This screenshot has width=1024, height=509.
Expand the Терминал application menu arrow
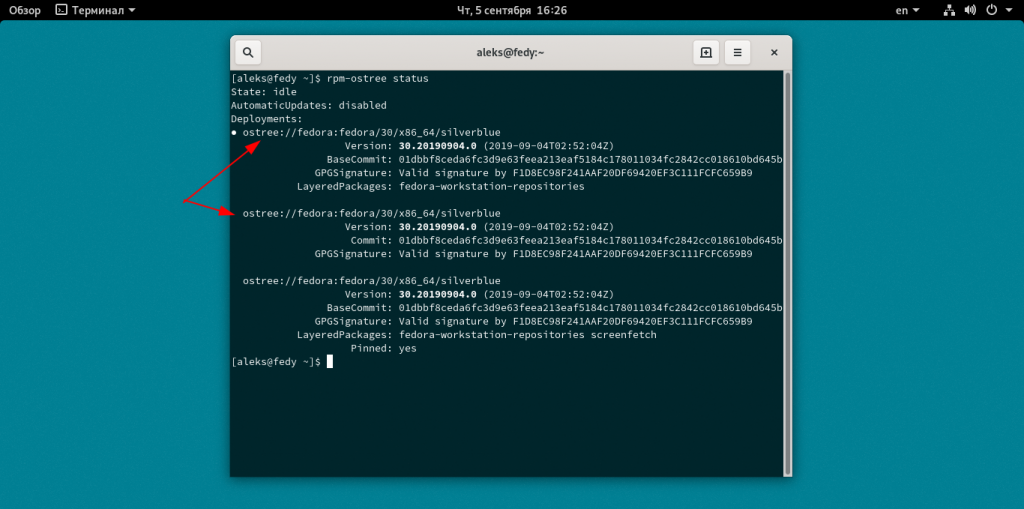tap(133, 10)
